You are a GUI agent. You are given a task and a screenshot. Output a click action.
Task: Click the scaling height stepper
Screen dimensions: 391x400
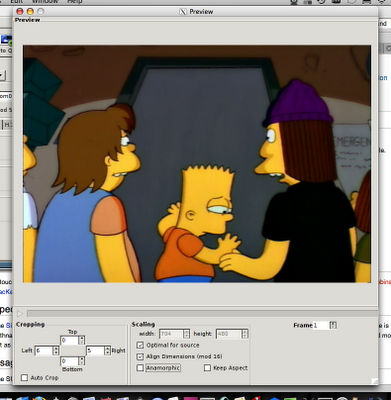(245, 334)
